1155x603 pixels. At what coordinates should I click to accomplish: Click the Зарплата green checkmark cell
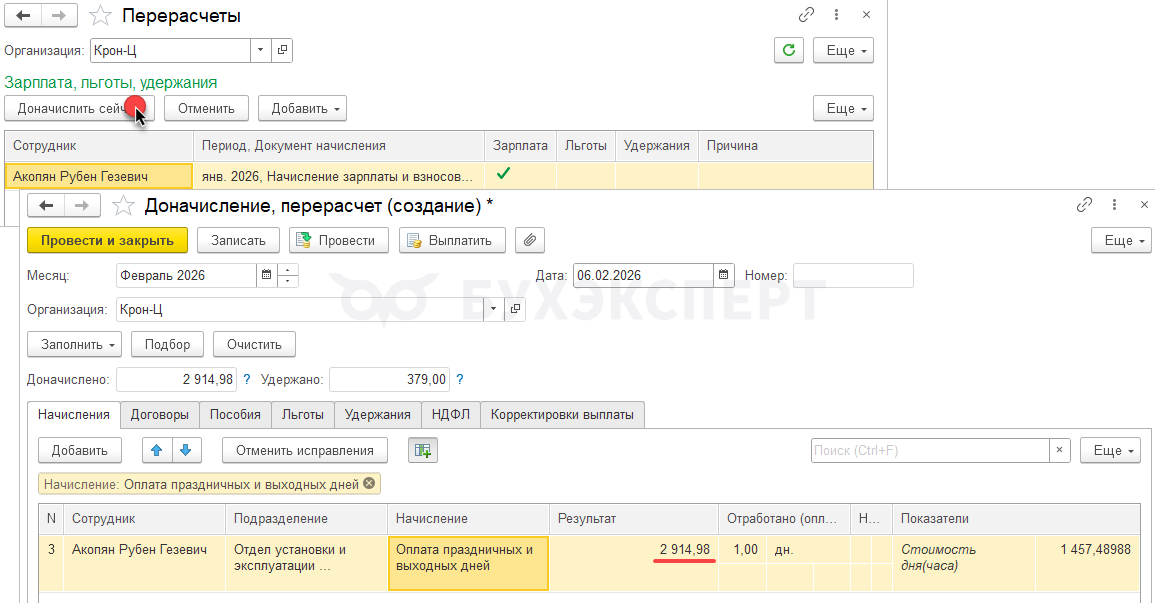(520, 175)
